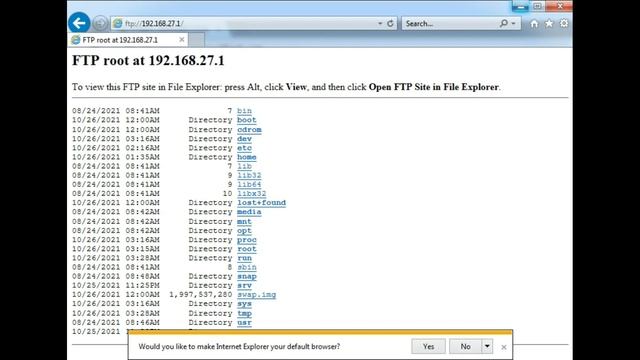This screenshot has width=640, height=360.
Task: Open the Tools gear icon
Action: [564, 23]
